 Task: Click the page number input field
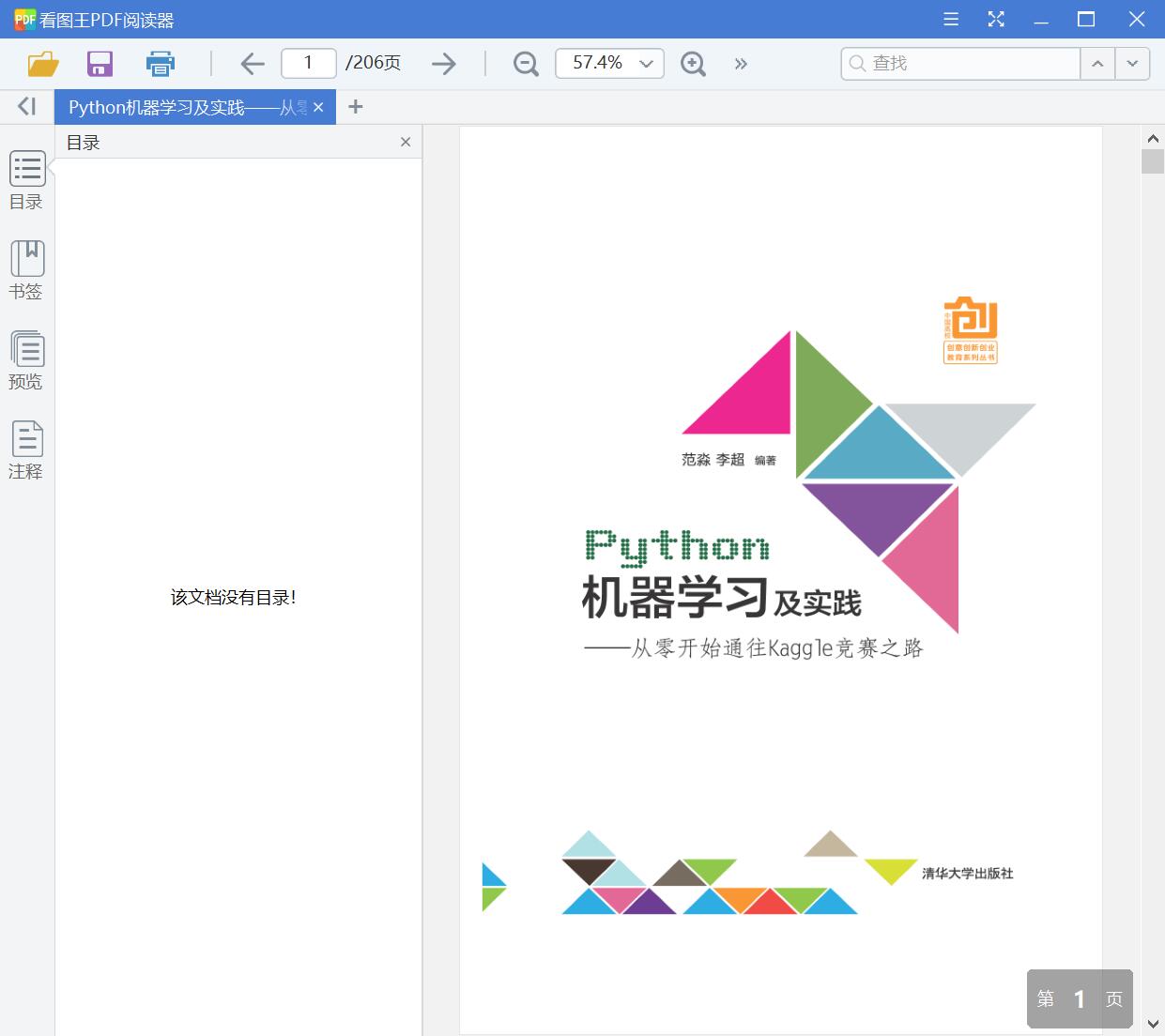[x=308, y=63]
